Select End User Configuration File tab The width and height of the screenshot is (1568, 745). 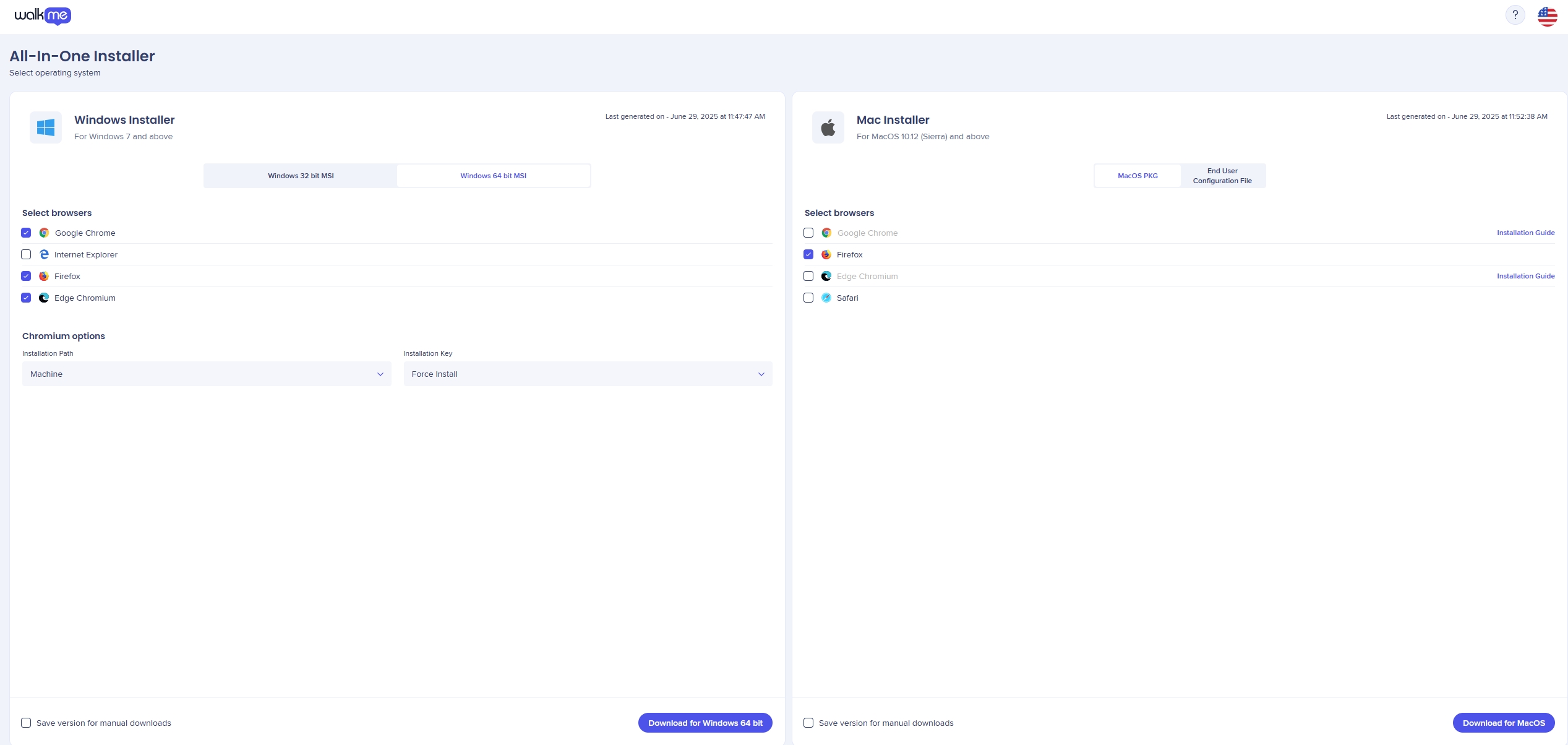click(x=1222, y=176)
